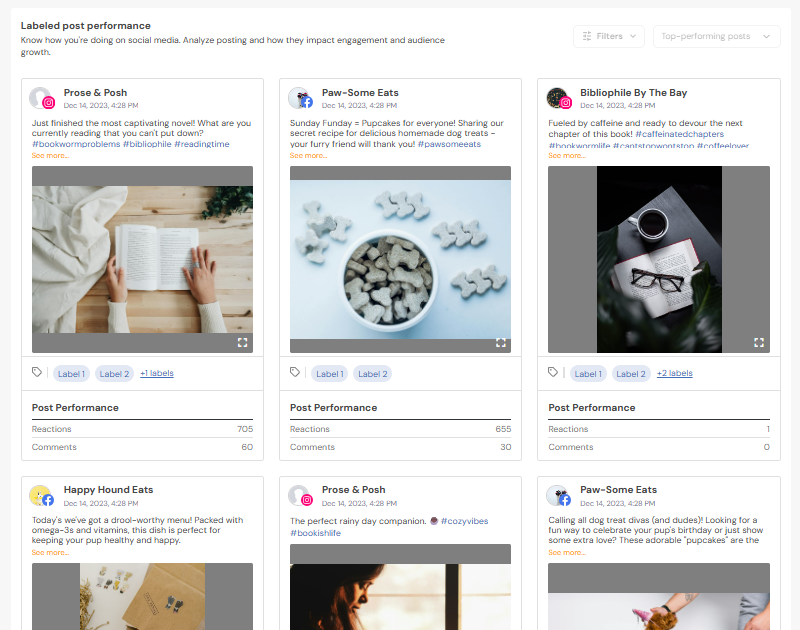Follow the #bookishlife hashtag

point(315,533)
